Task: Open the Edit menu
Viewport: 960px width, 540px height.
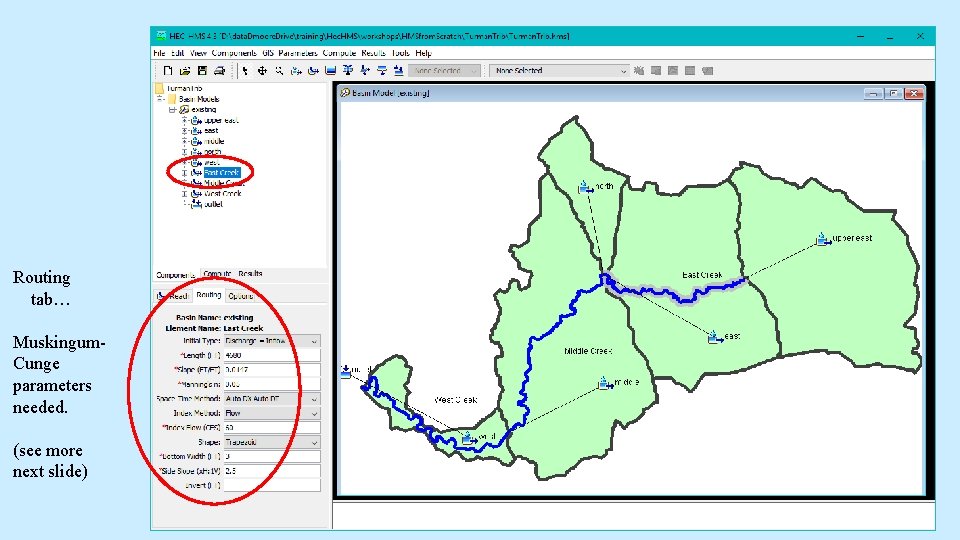Action: point(178,53)
